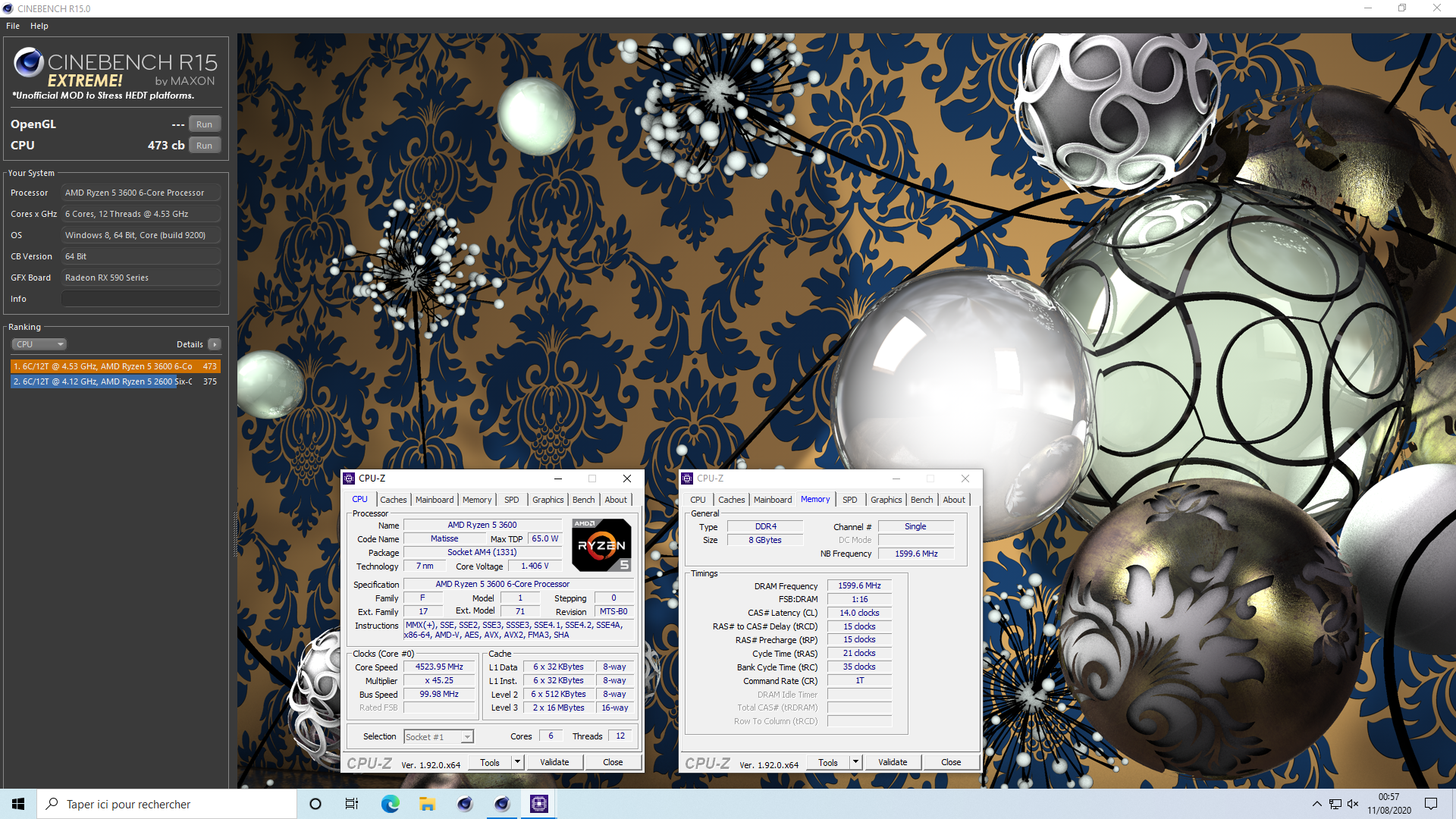Switch to CPU tab in Memory CPU-Z window
This screenshot has height=819, width=1456.
point(698,500)
